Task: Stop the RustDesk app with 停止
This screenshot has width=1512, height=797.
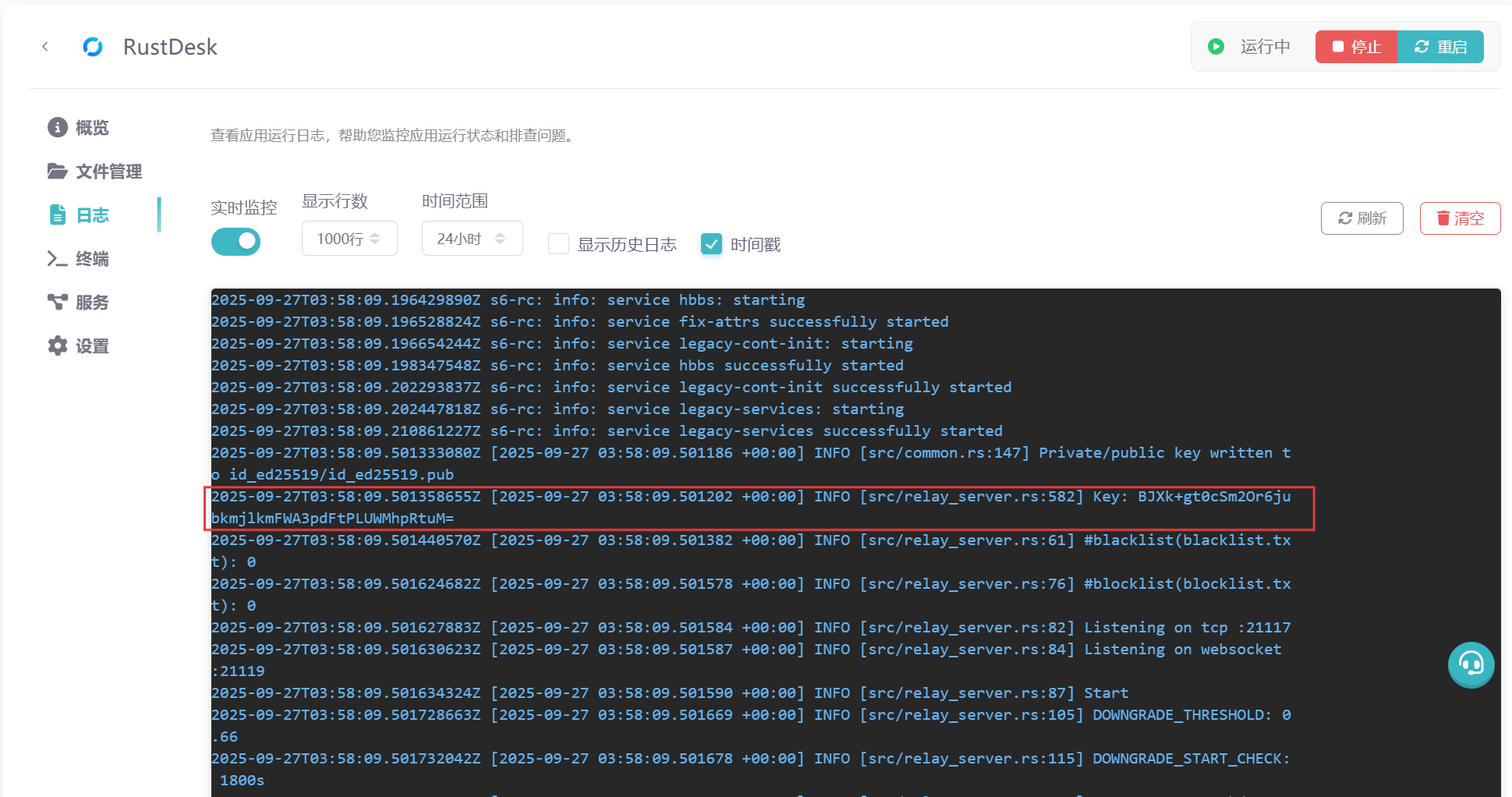Action: 1356,47
